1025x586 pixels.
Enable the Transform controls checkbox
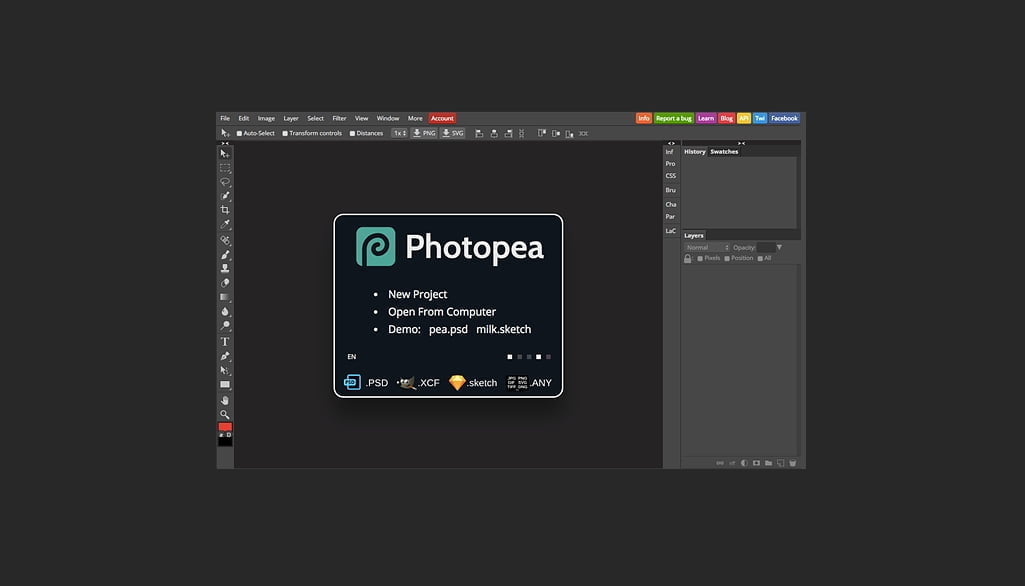285,133
